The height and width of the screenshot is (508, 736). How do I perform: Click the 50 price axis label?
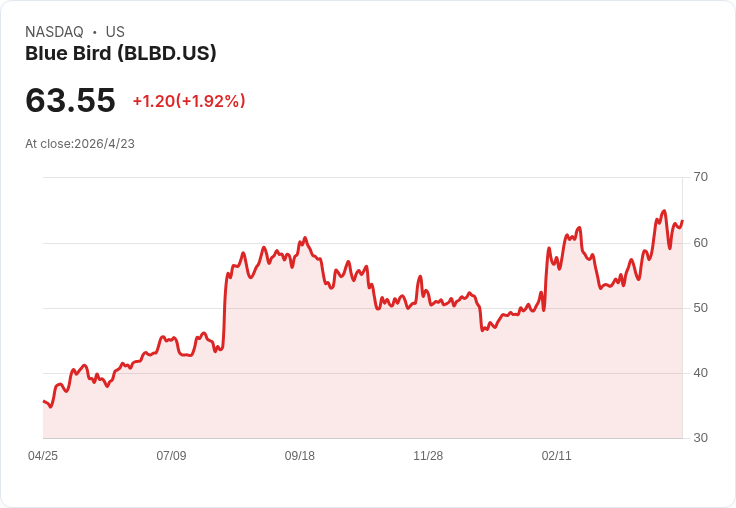700,308
